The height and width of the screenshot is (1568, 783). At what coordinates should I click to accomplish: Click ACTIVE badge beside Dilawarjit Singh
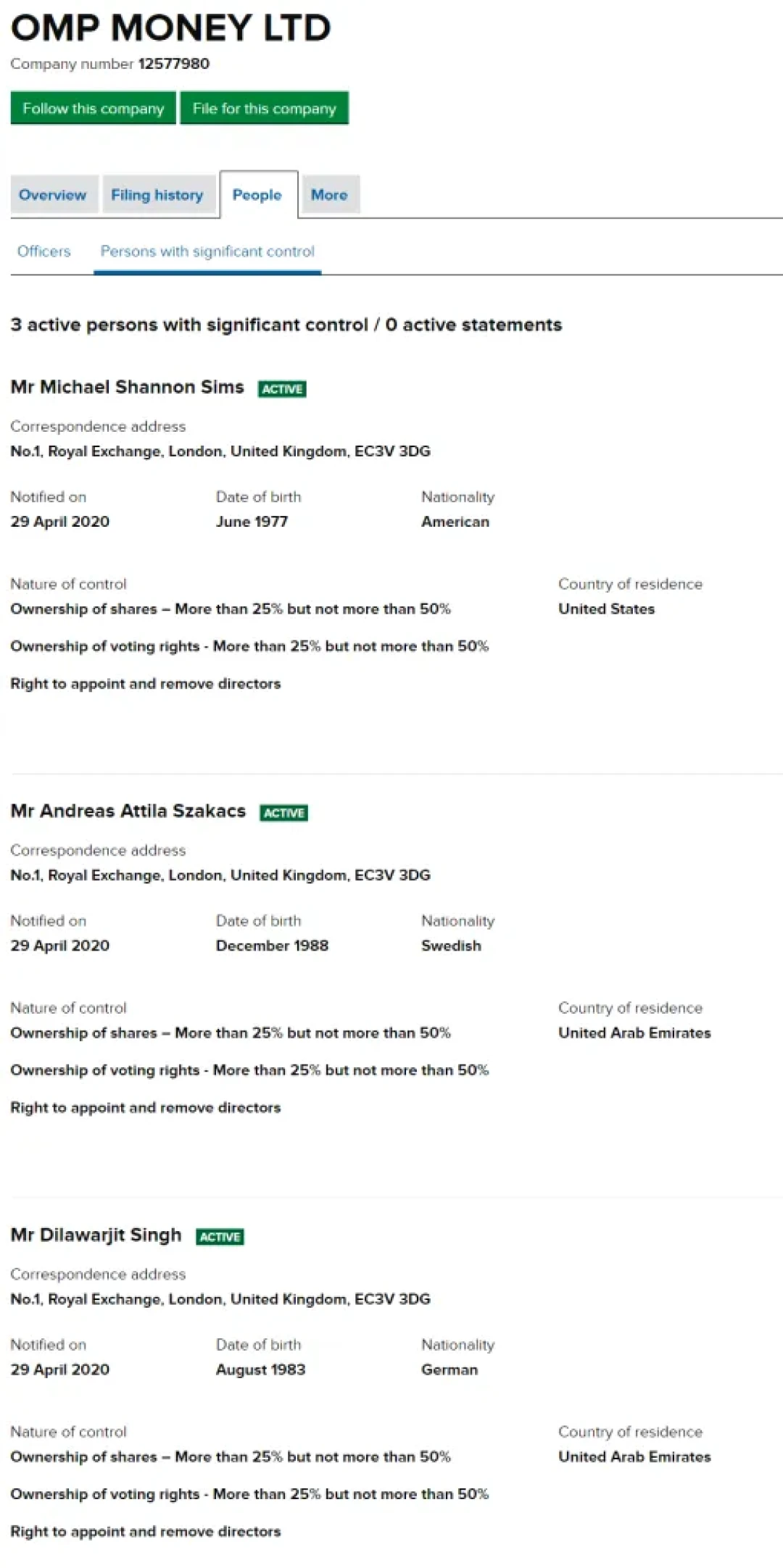(x=220, y=1237)
